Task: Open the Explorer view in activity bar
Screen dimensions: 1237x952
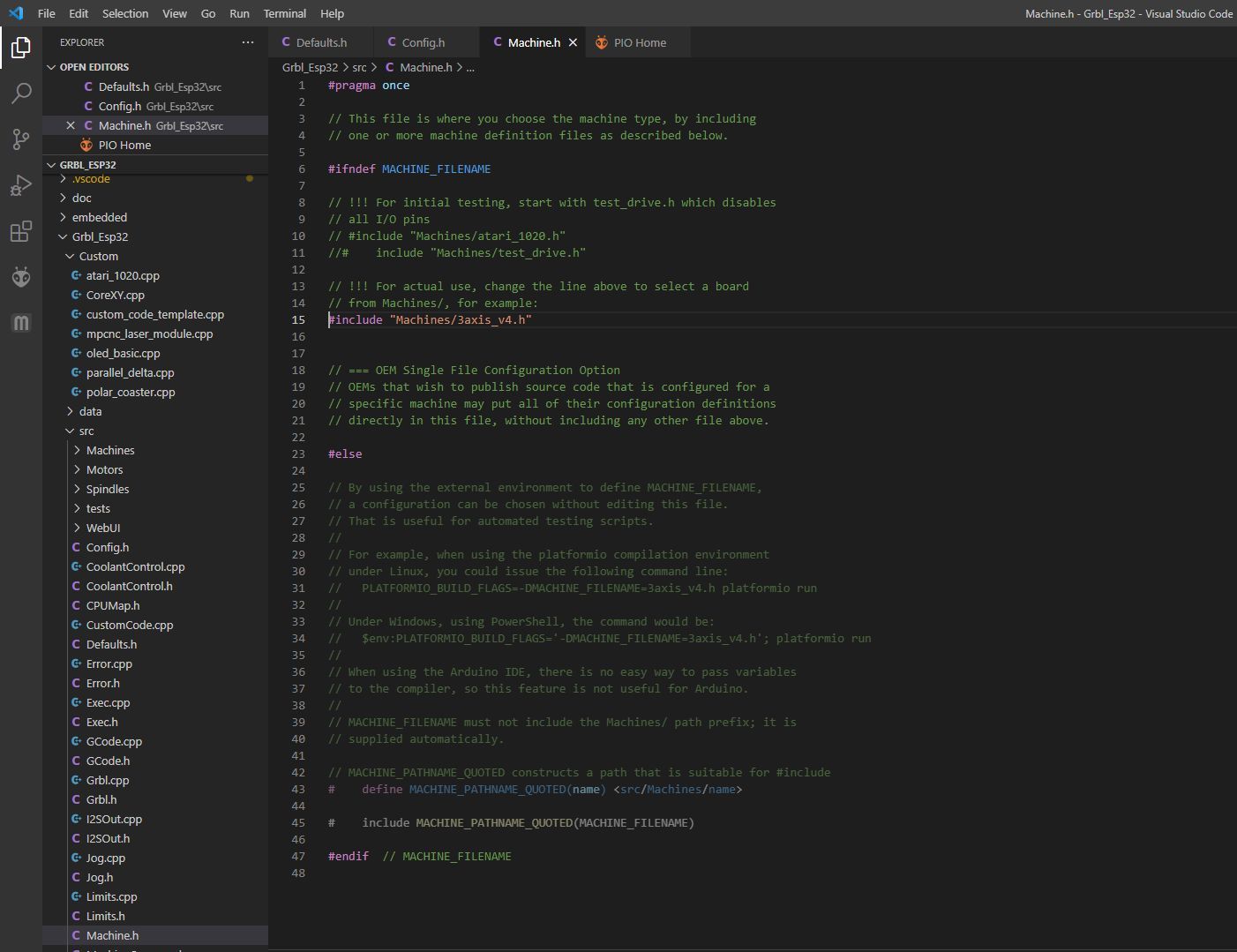Action: [x=21, y=47]
